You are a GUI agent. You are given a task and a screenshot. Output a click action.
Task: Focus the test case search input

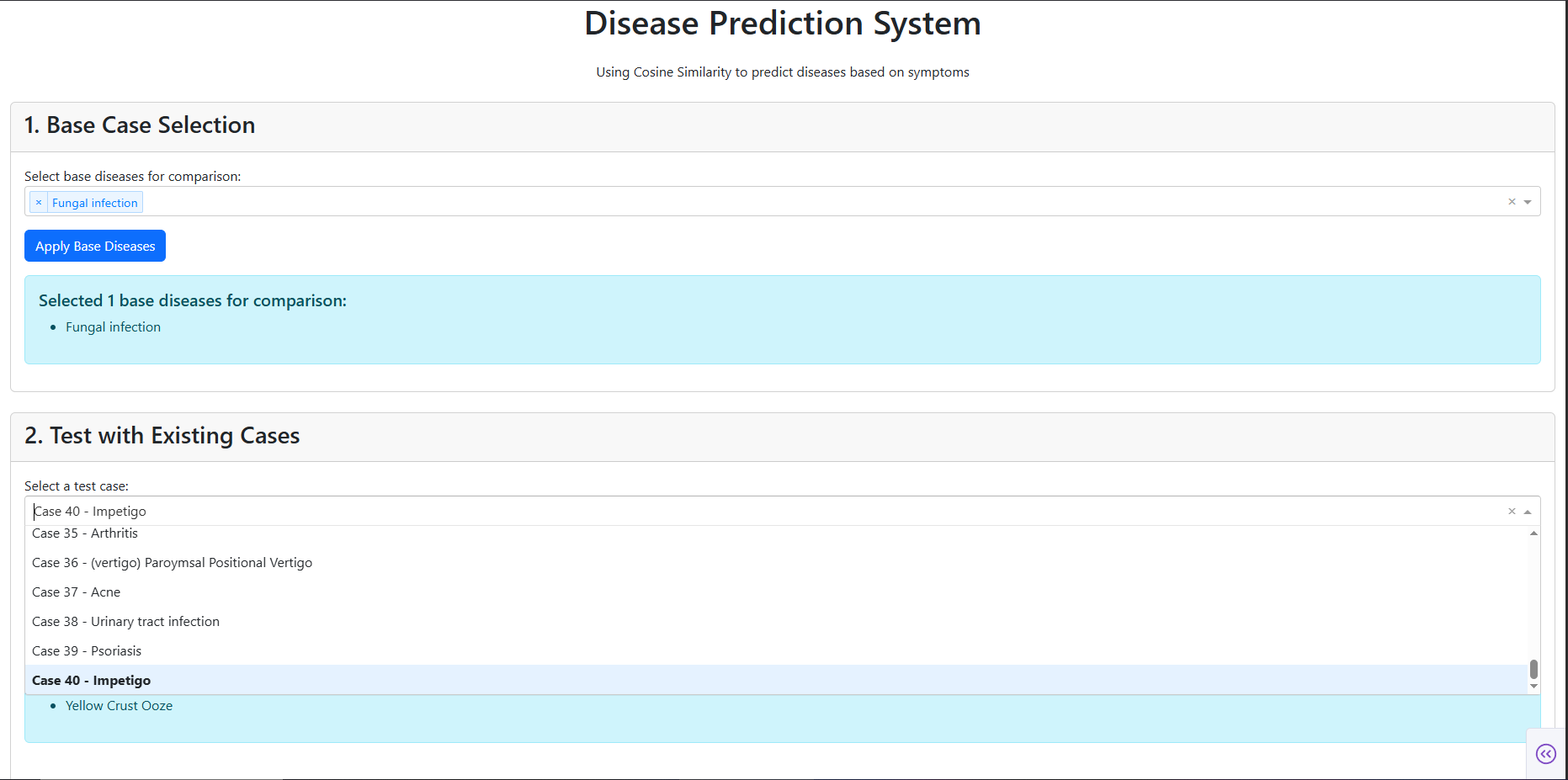tap(766, 512)
